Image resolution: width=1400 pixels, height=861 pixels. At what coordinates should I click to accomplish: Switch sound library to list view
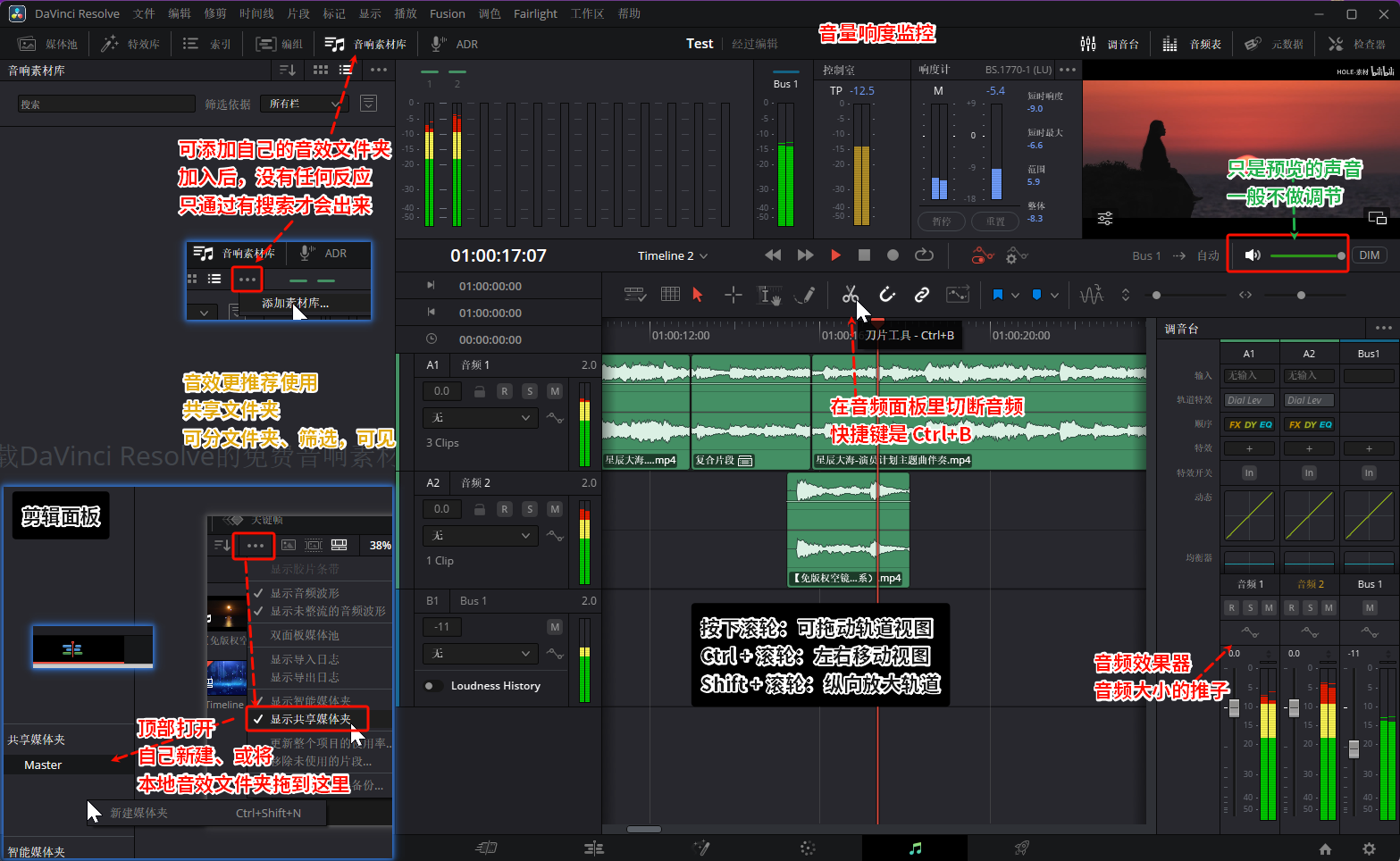tap(345, 70)
